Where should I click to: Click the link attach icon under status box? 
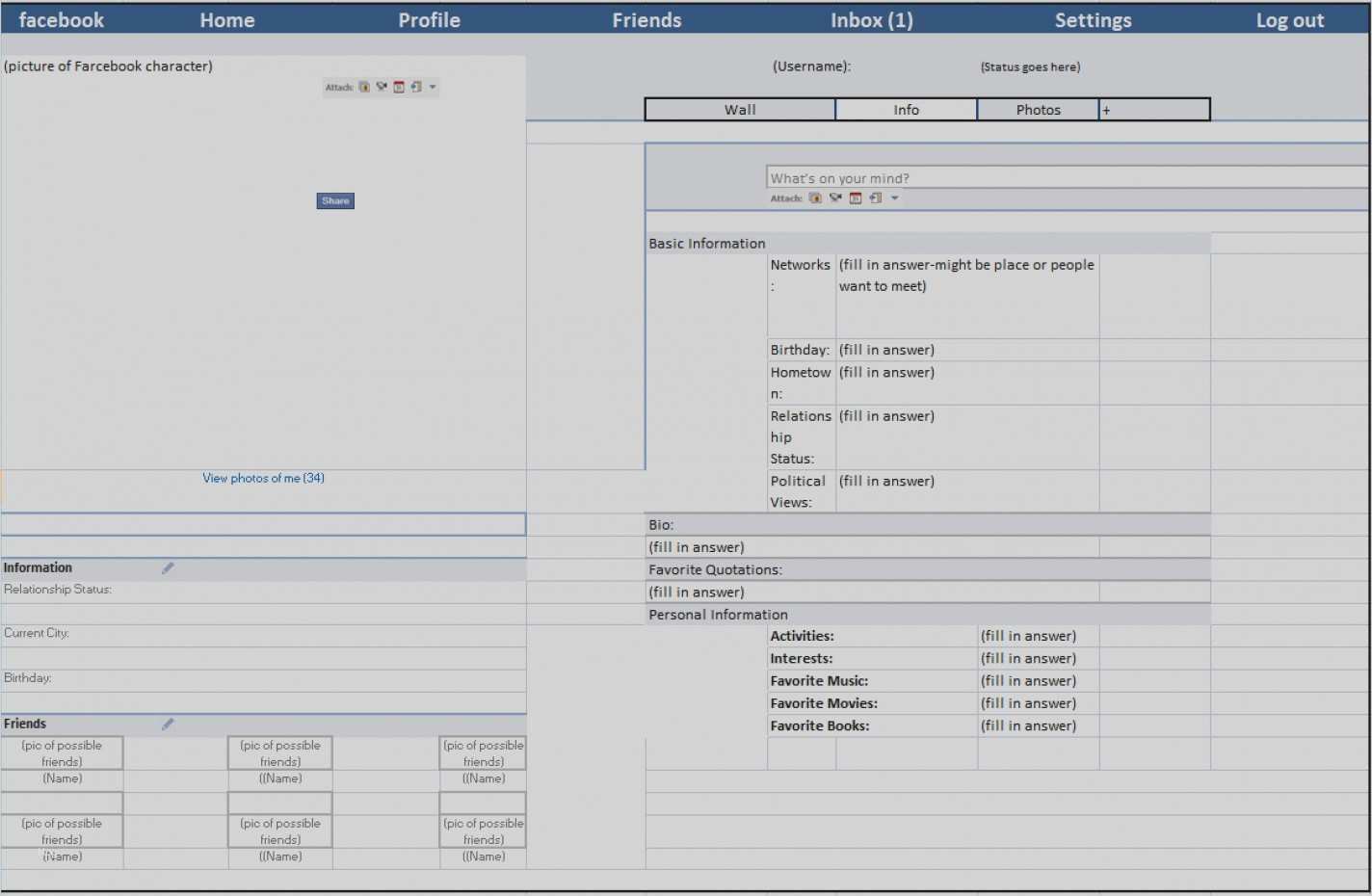point(875,198)
